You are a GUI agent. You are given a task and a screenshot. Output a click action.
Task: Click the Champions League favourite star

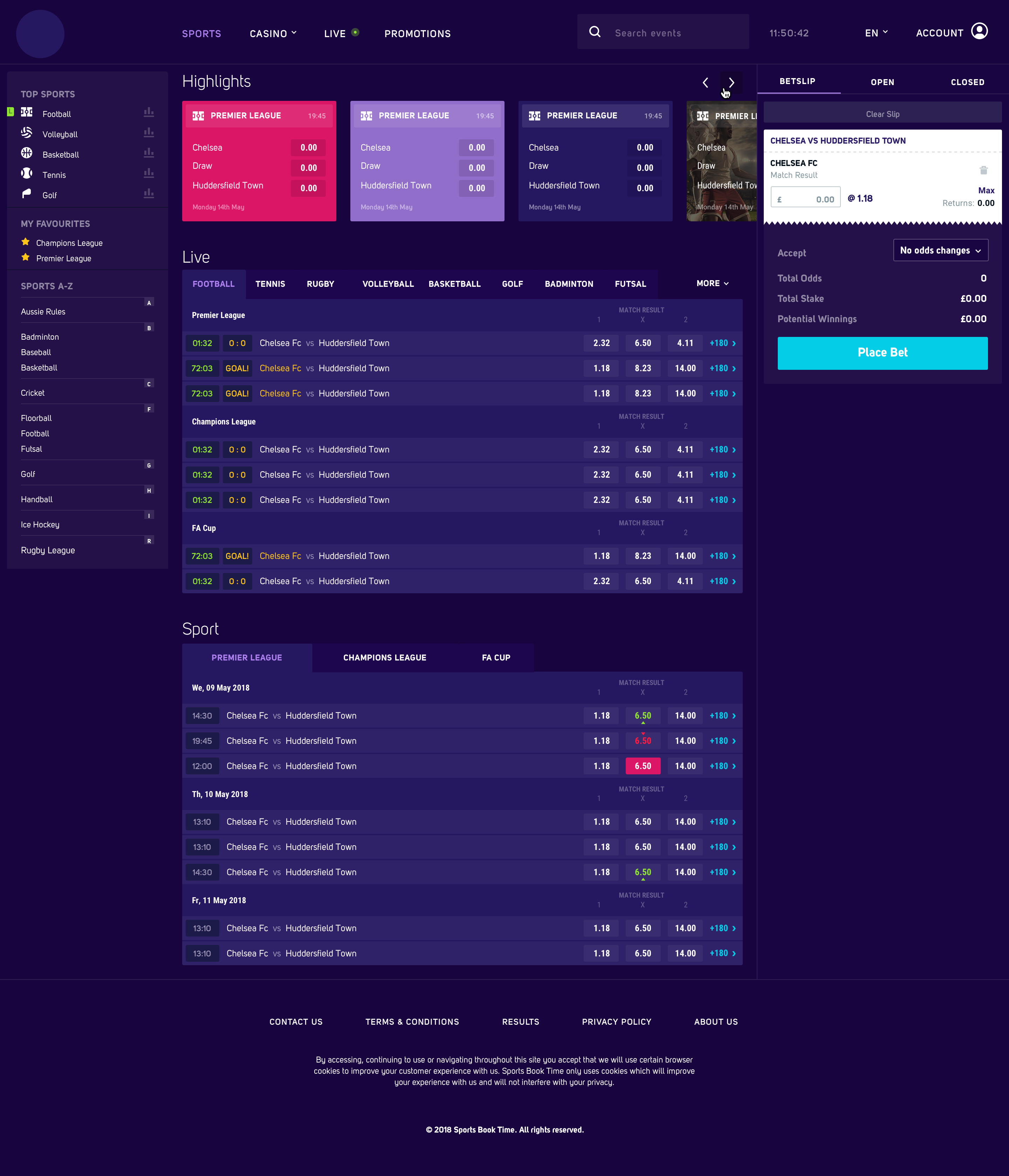pos(26,242)
